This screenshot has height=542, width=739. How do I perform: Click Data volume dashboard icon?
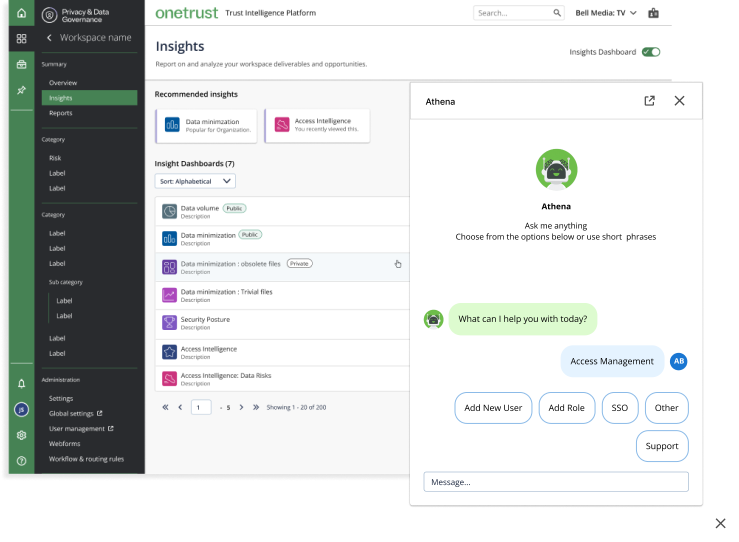tap(170, 211)
